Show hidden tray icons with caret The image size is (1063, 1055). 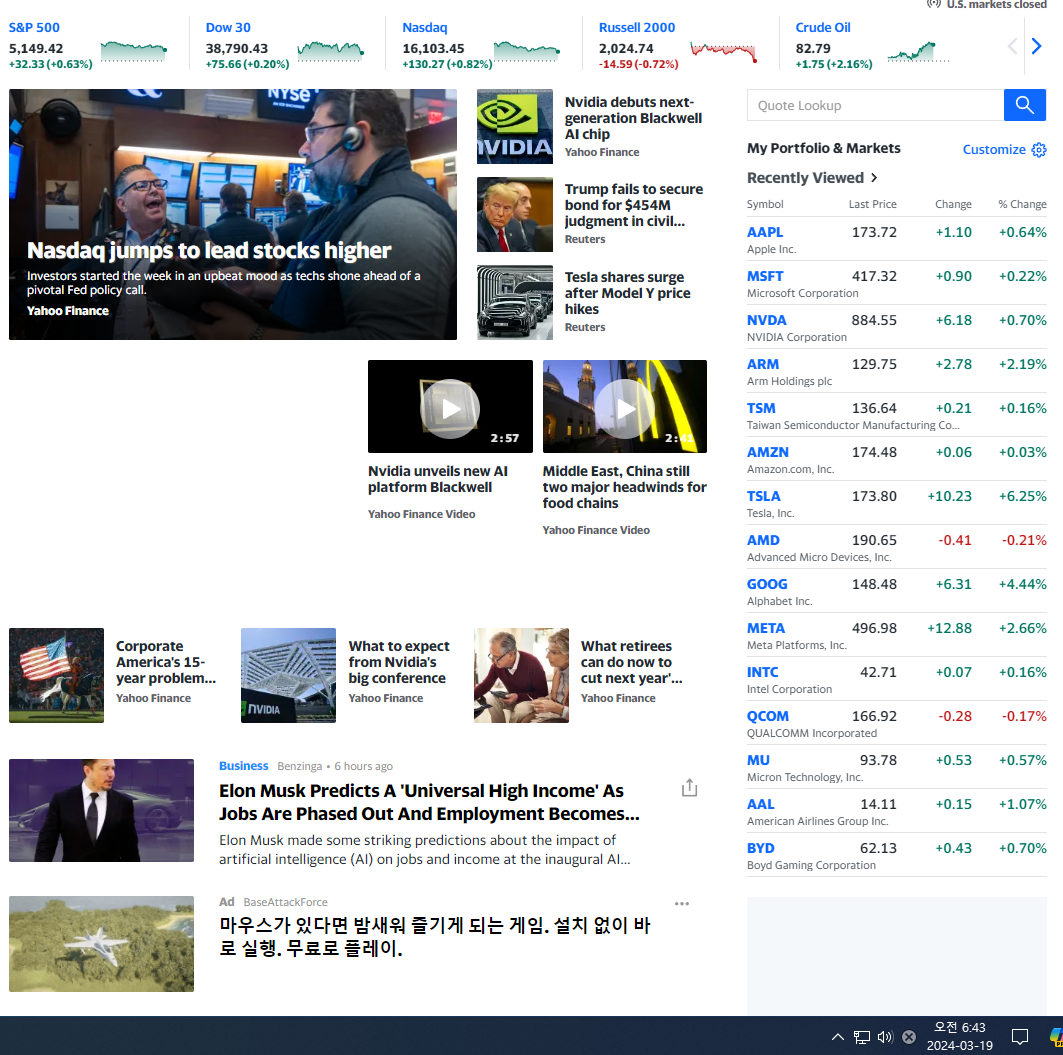pyautogui.click(x=838, y=1037)
